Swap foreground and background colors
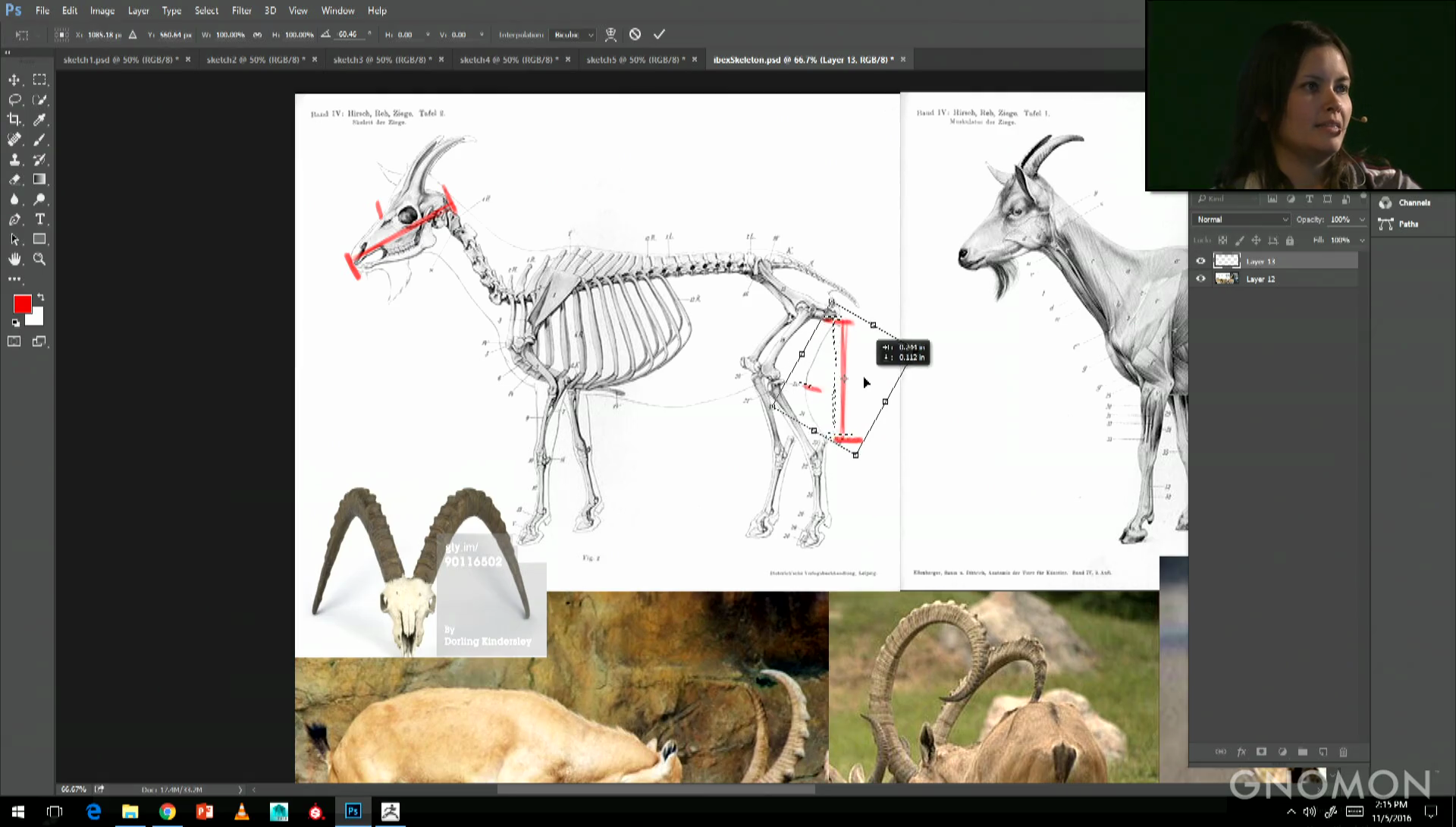This screenshot has width=1456, height=827. pyautogui.click(x=41, y=297)
